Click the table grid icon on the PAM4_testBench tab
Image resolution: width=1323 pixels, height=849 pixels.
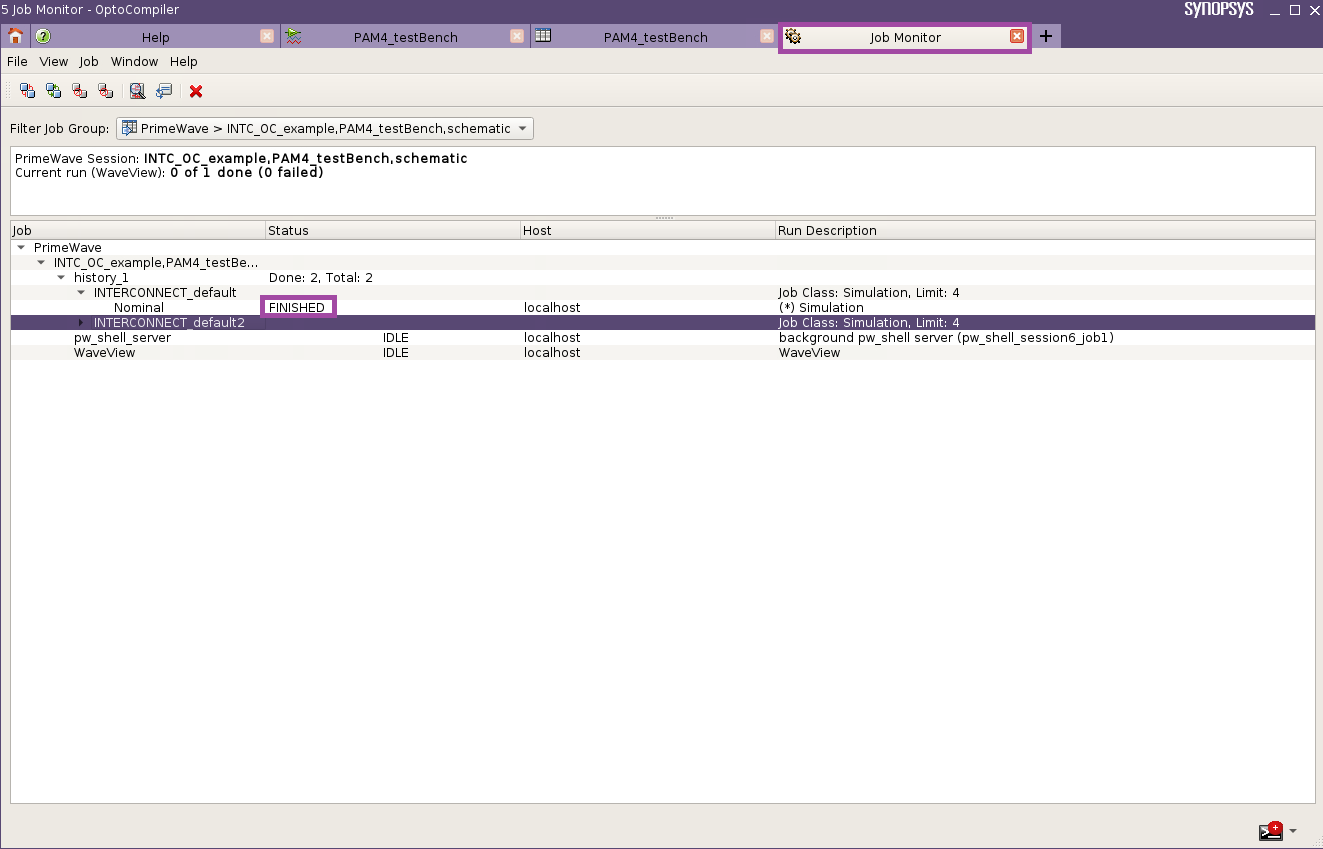point(543,37)
